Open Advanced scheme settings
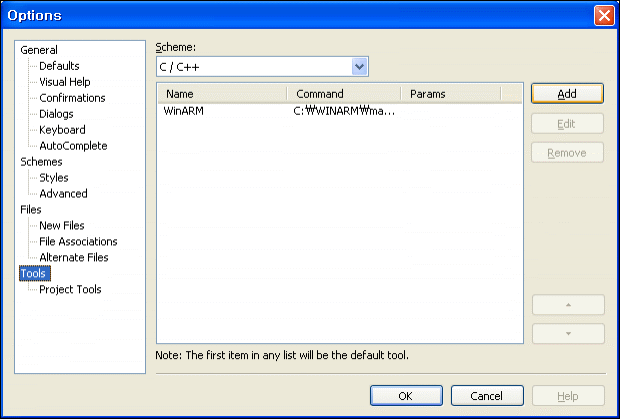Viewport: 620px width, 419px height. 63,193
